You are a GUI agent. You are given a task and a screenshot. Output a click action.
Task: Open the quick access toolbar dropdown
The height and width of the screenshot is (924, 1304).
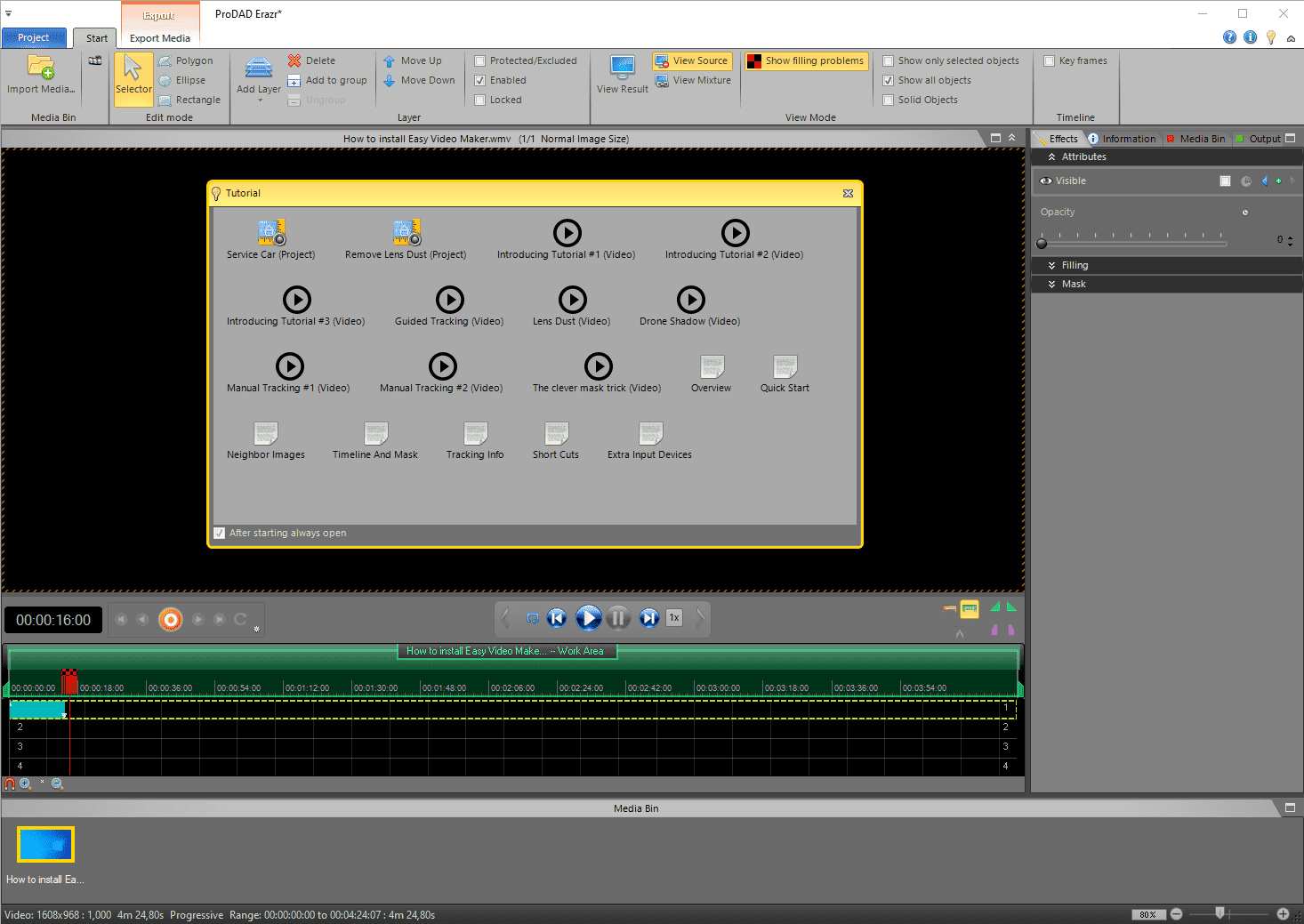[x=8, y=14]
